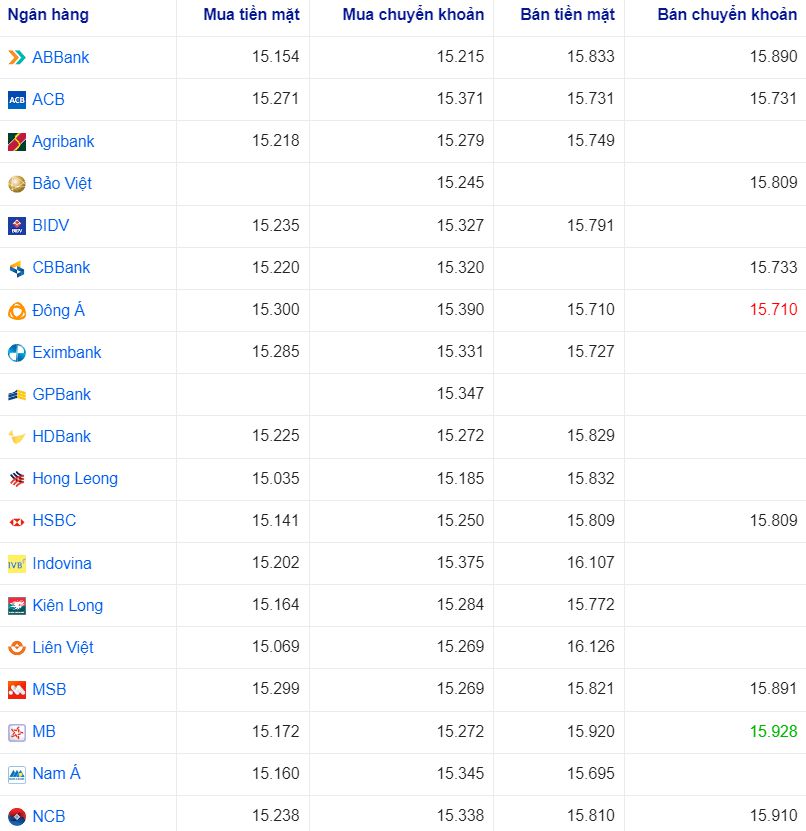The image size is (806, 831).
Task: Click the Agribank logo icon
Action: pos(16,142)
